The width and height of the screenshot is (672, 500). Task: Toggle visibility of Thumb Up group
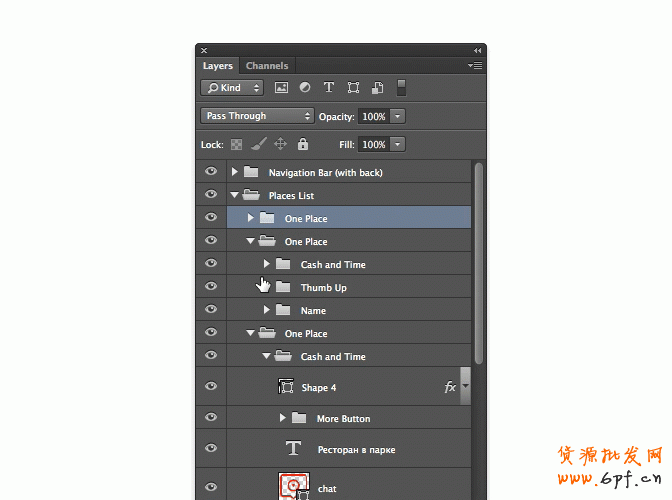(x=211, y=288)
